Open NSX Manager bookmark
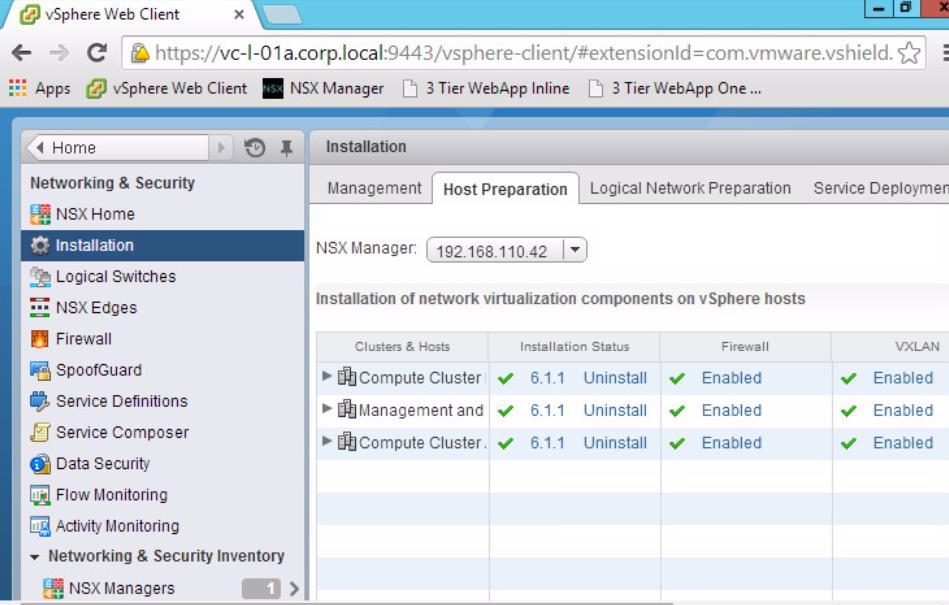This screenshot has width=949, height=605. point(323,88)
